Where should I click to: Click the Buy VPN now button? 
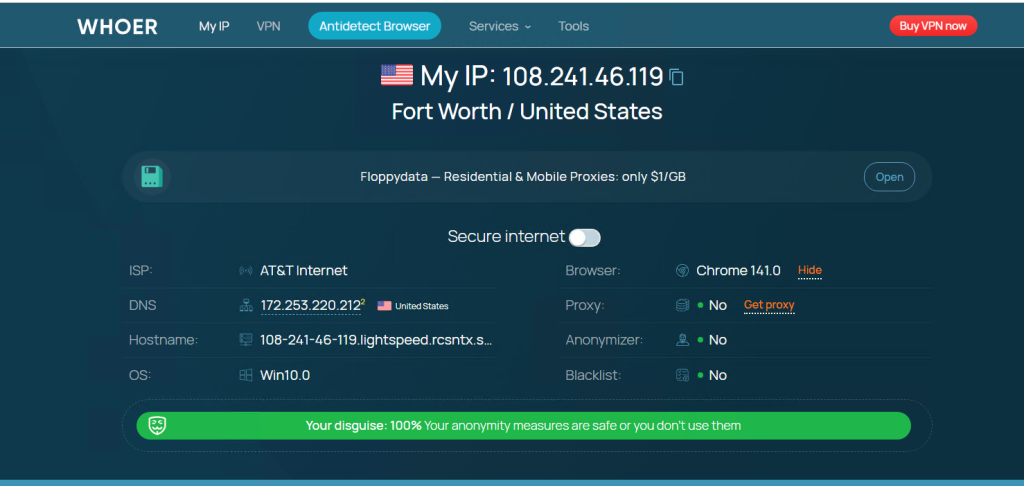pos(932,26)
